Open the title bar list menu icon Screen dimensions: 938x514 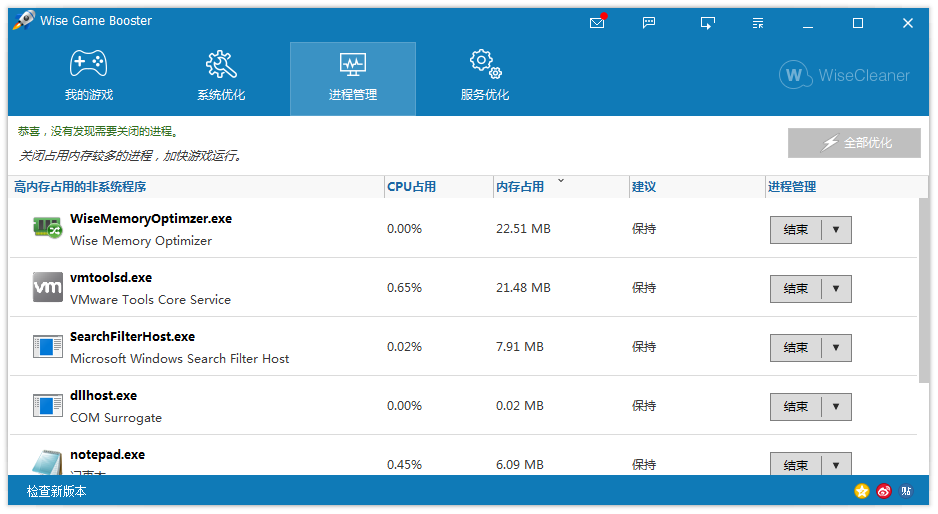click(x=759, y=23)
